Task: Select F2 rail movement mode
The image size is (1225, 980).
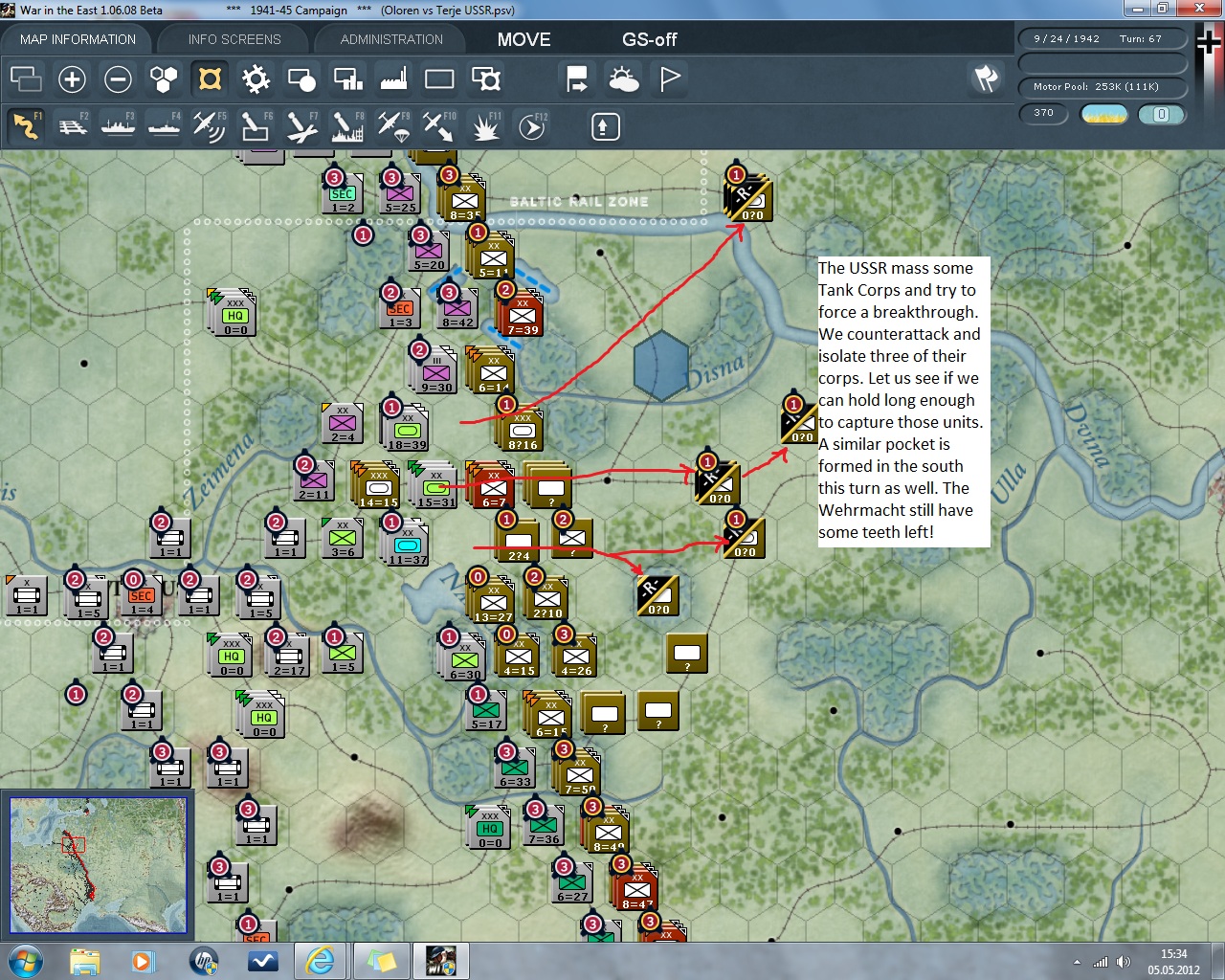Action: tap(72, 126)
